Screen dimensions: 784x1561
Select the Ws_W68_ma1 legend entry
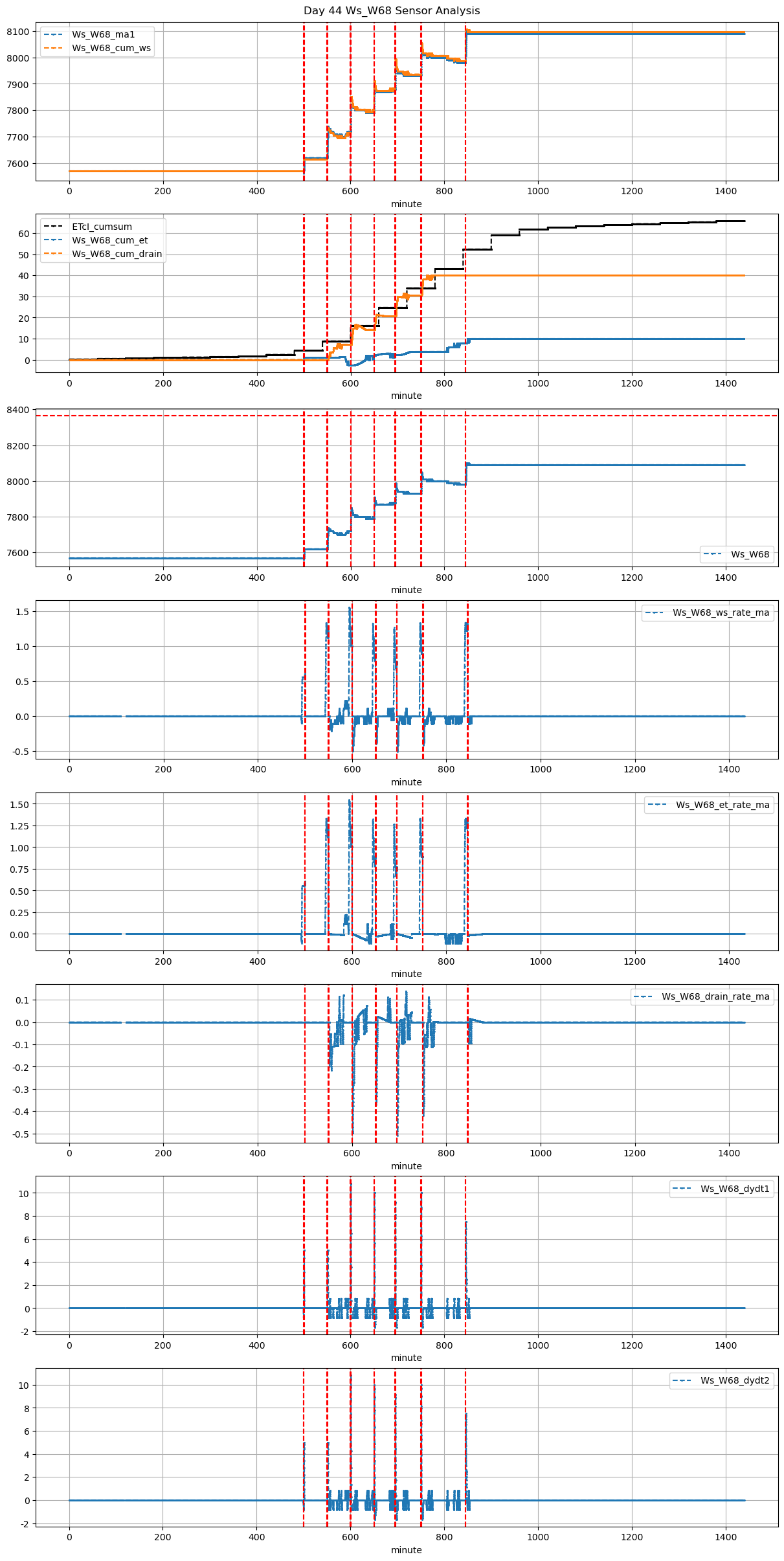(103, 34)
